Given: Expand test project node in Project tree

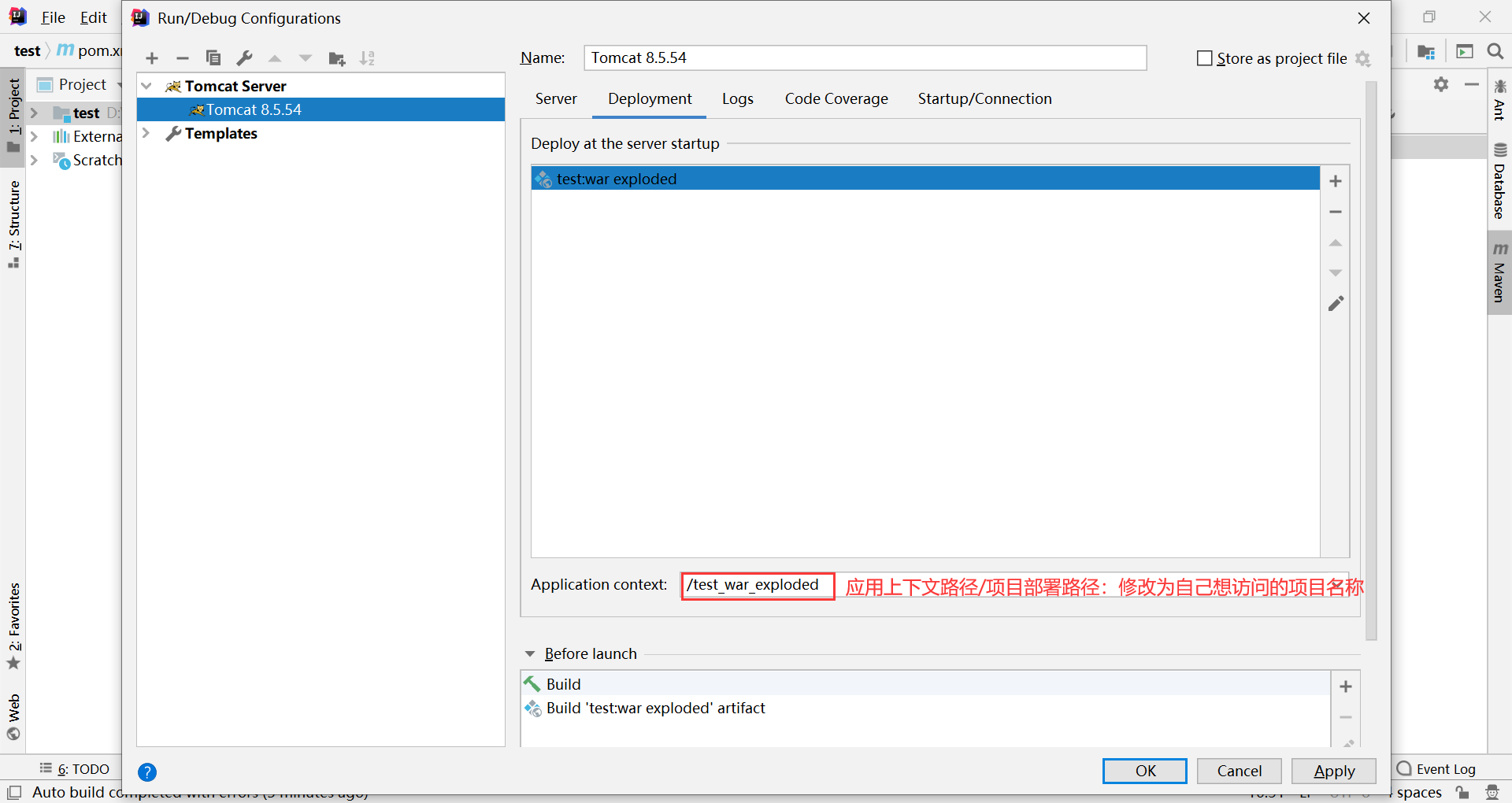Looking at the screenshot, I should pyautogui.click(x=34, y=113).
